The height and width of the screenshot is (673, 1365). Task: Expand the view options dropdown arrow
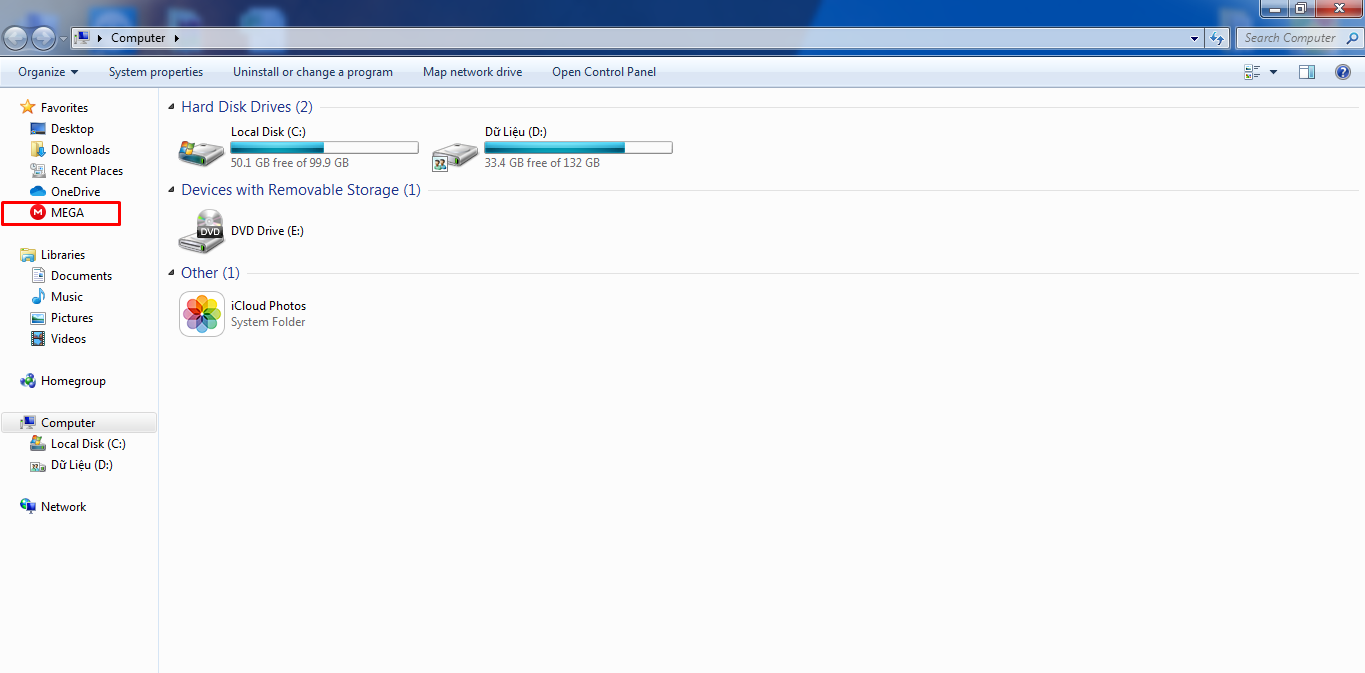1273,72
